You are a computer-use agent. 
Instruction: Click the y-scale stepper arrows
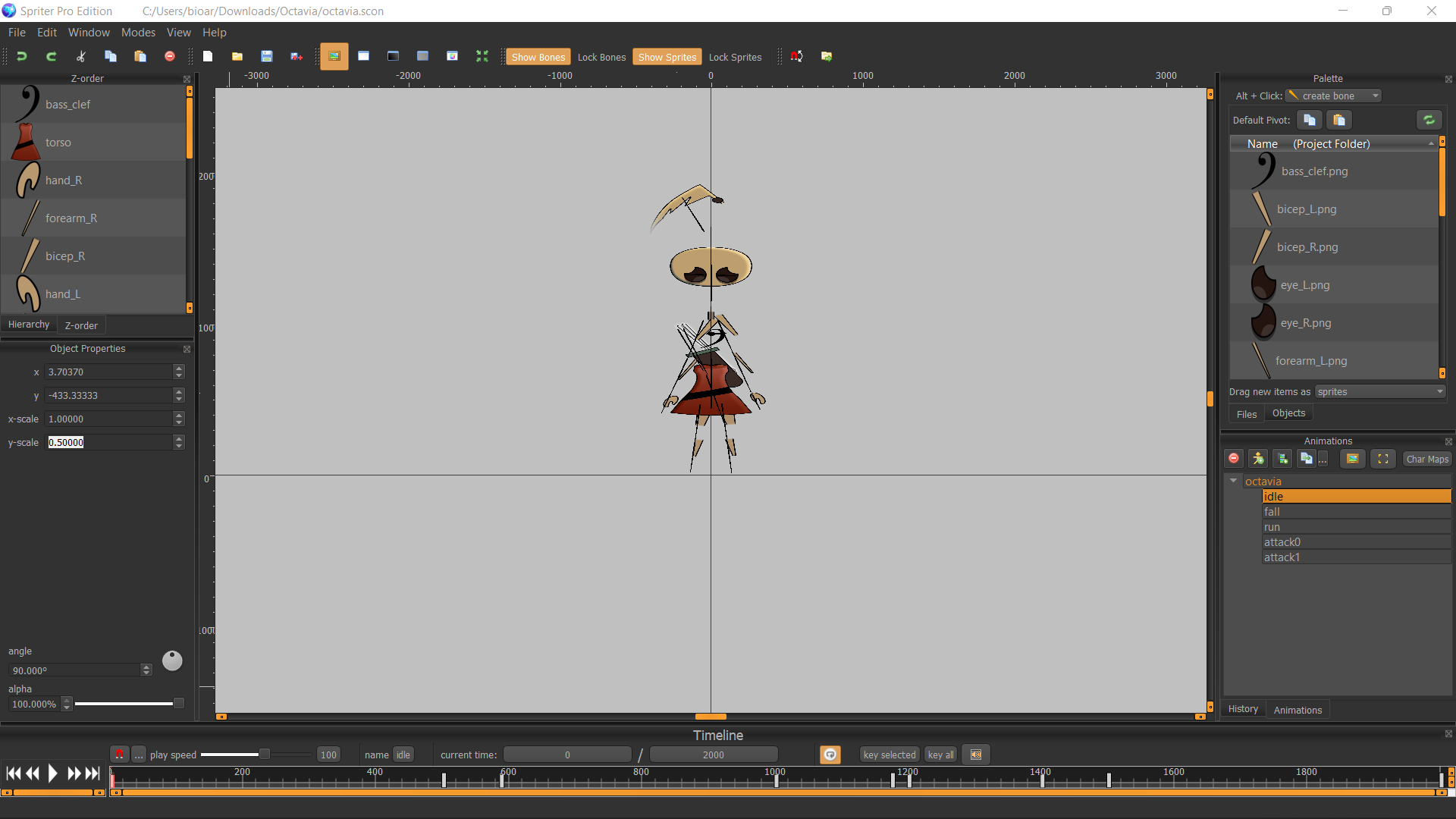[x=179, y=442]
